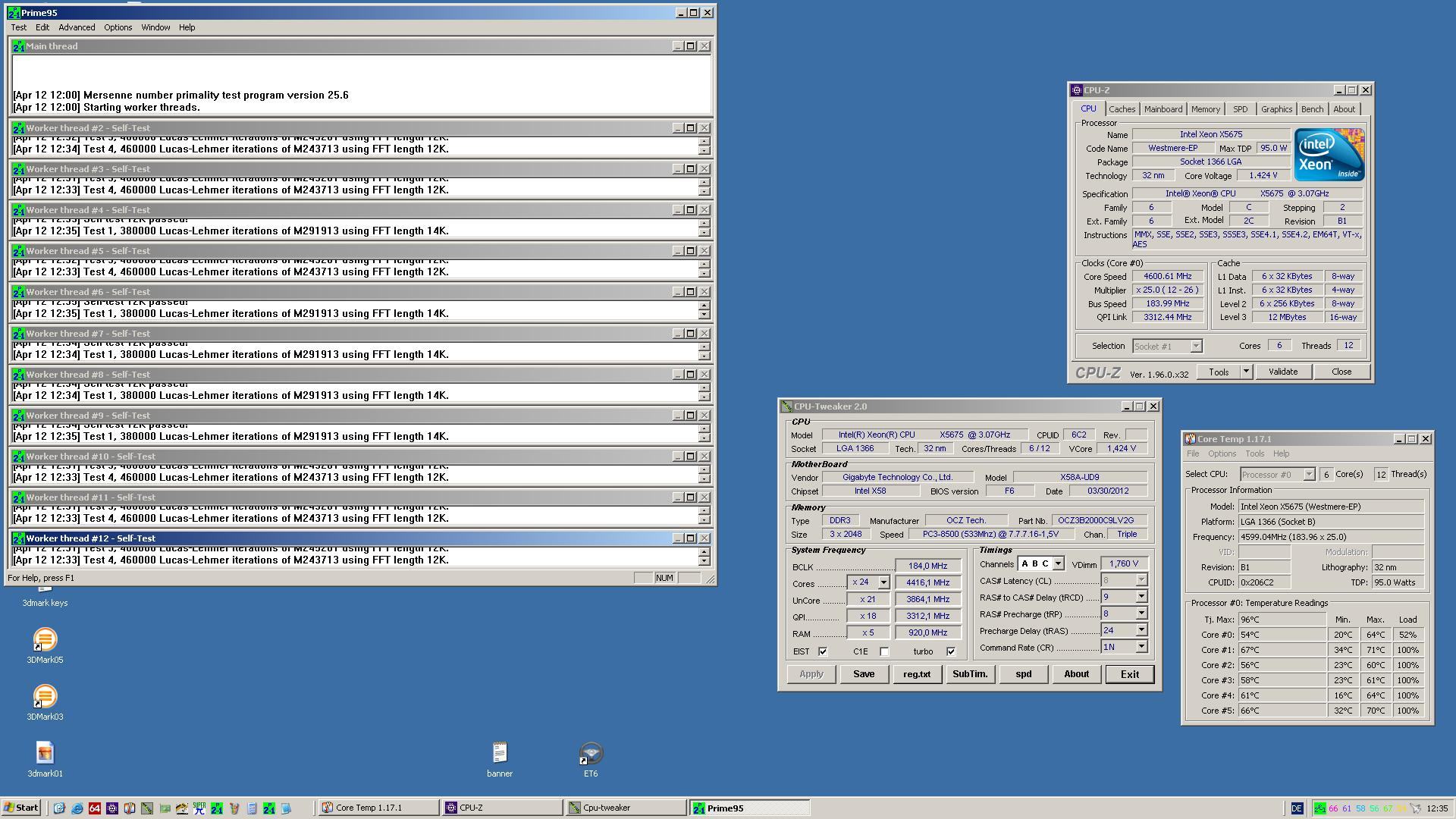Open Core Temp Select CPU dropdown
The width and height of the screenshot is (1456, 819).
click(1309, 474)
